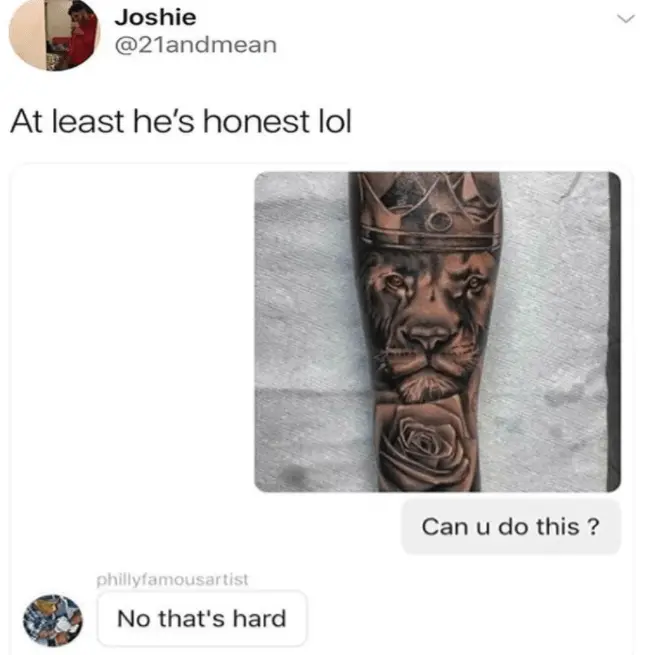Click phillyfamousartist's round avatar
The width and height of the screenshot is (650, 655).
[x=53, y=620]
